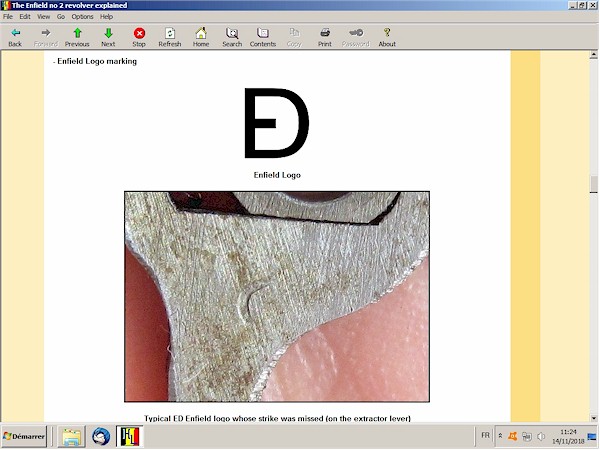Viewport: 600px width, 450px height.
Task: Open the Options menu
Action: 82,17
